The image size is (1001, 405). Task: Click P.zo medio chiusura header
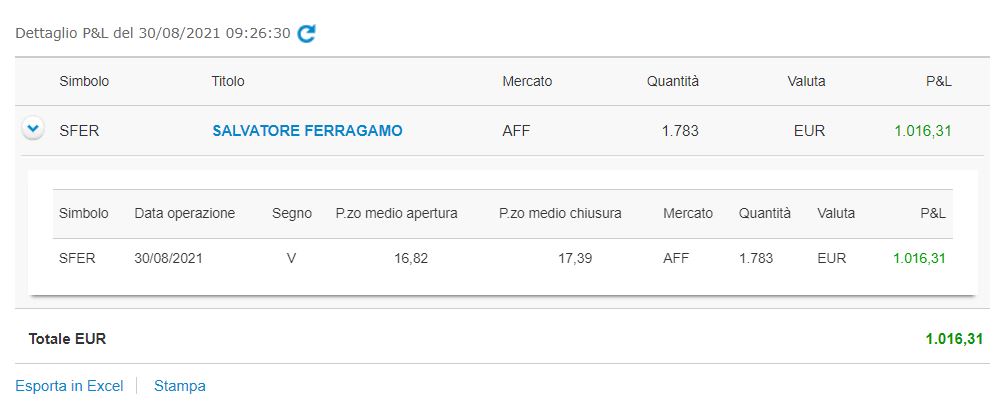pyautogui.click(x=560, y=213)
